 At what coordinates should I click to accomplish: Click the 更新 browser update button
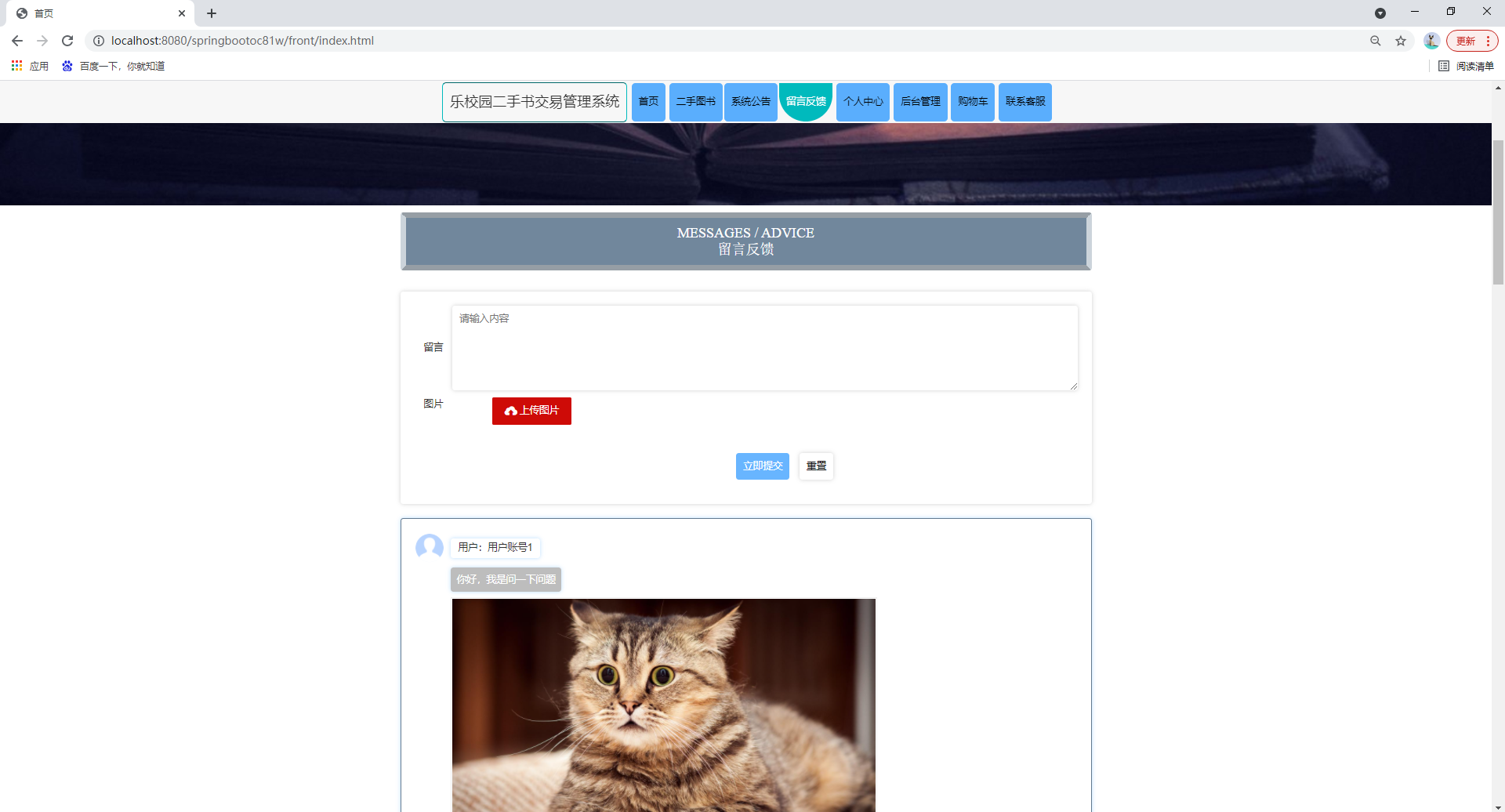(1472, 41)
